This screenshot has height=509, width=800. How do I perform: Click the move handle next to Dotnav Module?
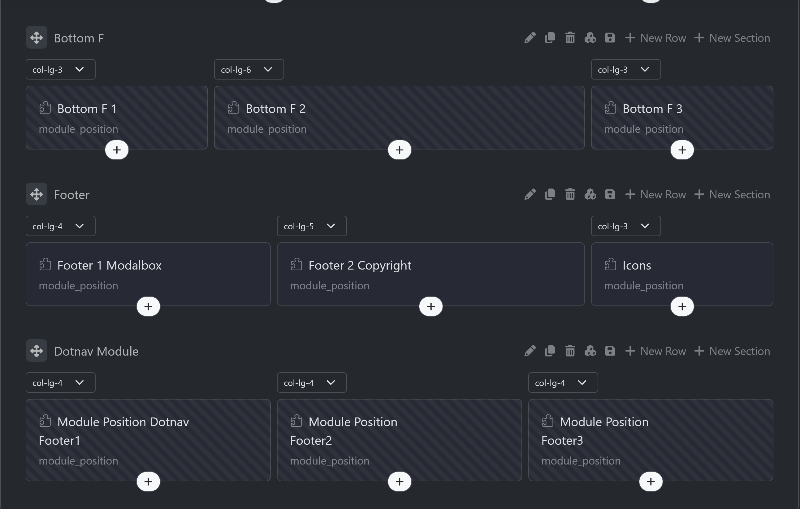(36, 351)
